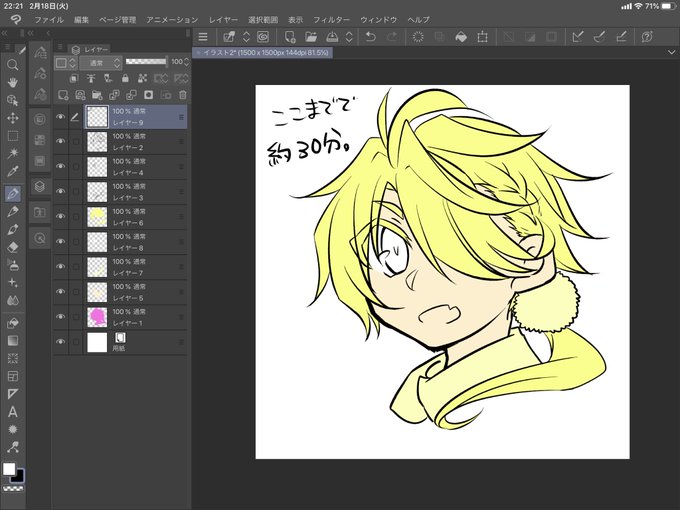
Task: Select the レイヤー panel tab
Action: 90,49
